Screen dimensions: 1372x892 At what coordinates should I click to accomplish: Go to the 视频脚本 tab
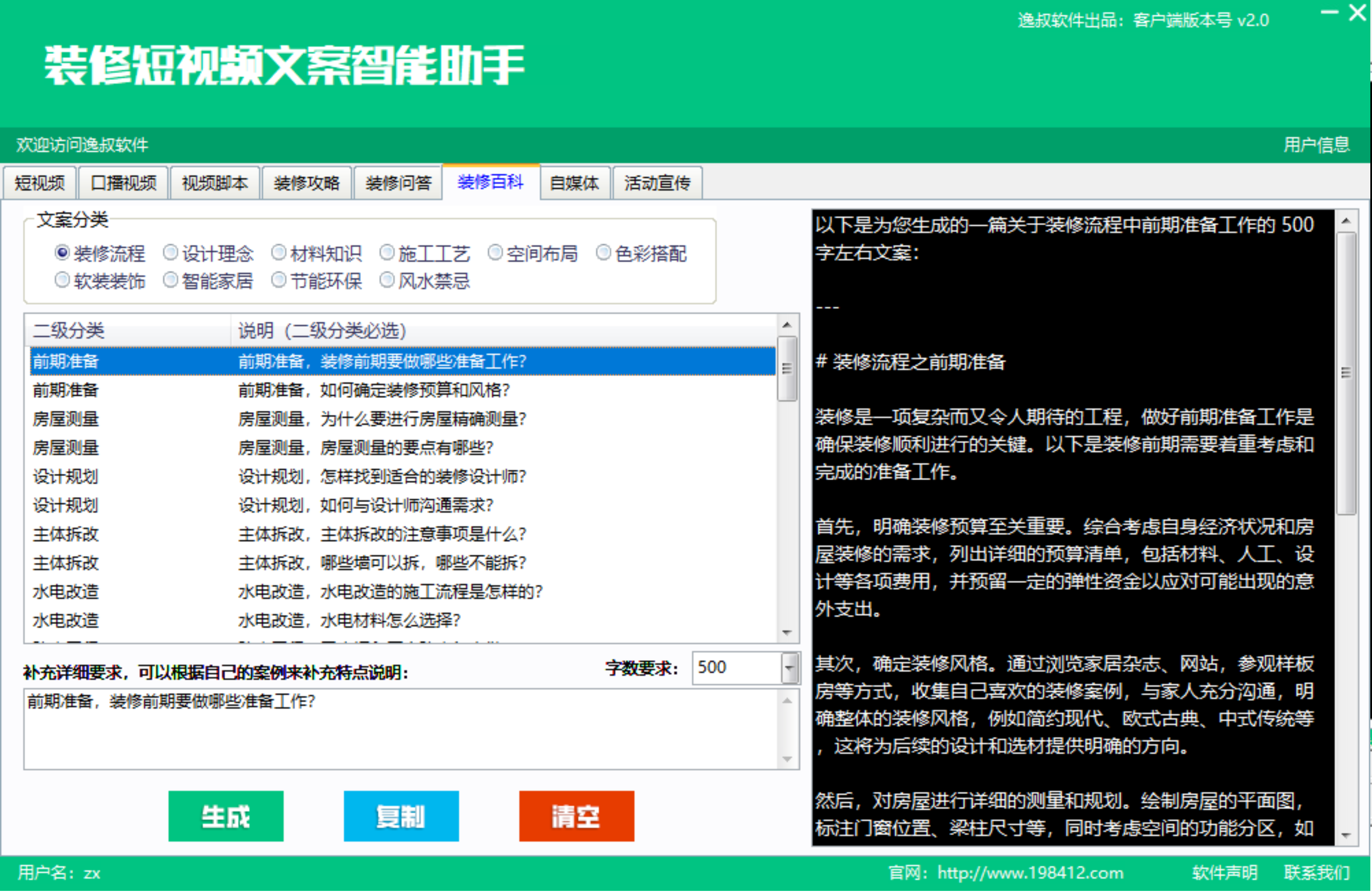(x=214, y=183)
